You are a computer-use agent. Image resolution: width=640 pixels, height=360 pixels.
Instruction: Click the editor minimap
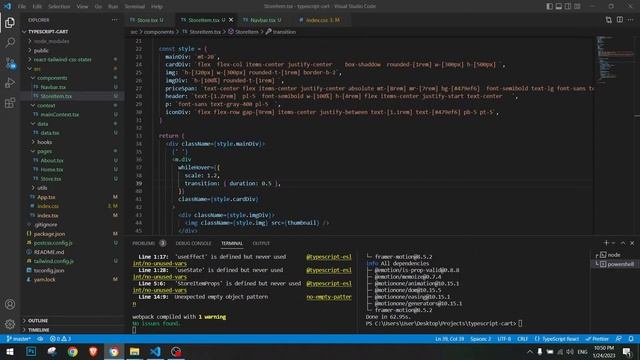(615, 60)
